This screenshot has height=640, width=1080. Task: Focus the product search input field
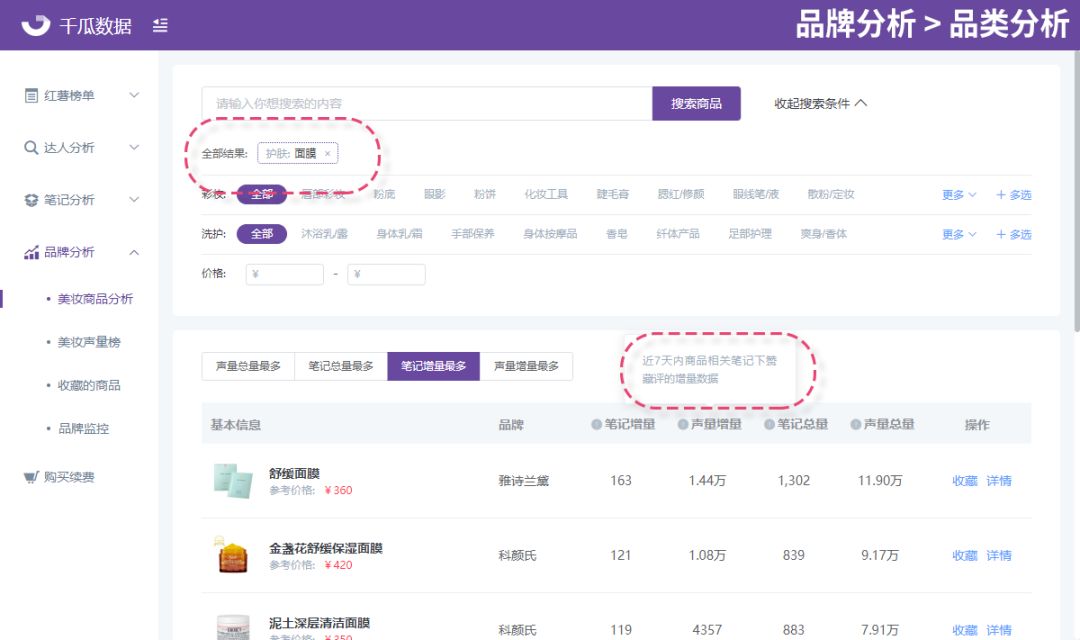[427, 103]
